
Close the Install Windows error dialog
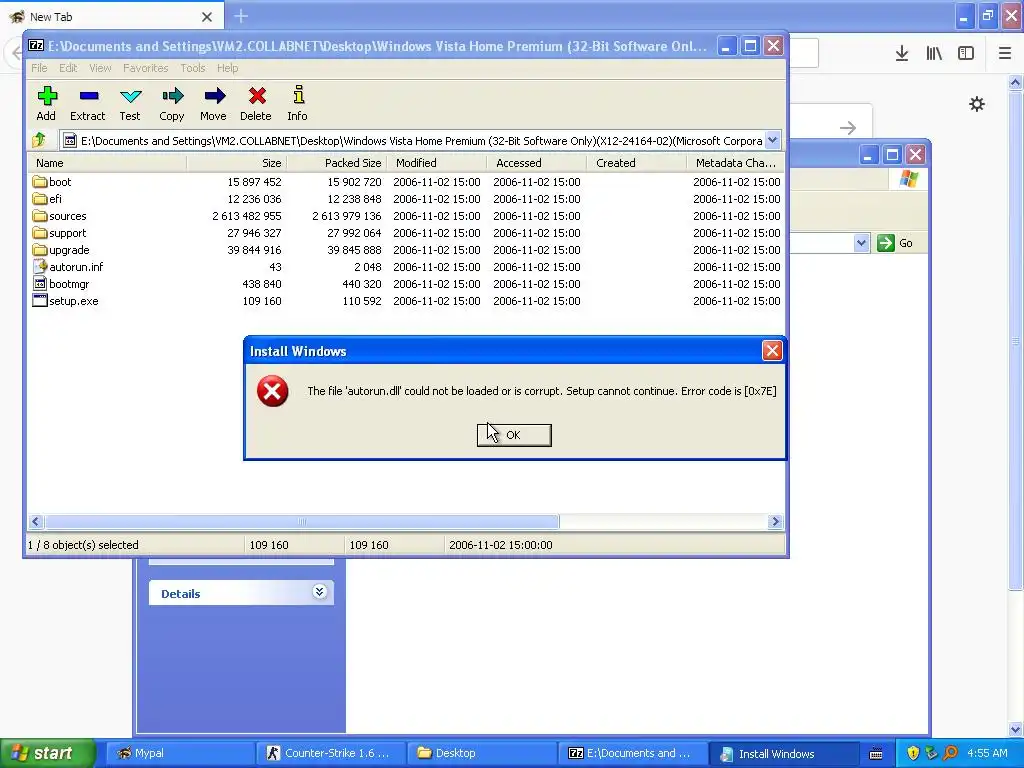[x=772, y=351]
